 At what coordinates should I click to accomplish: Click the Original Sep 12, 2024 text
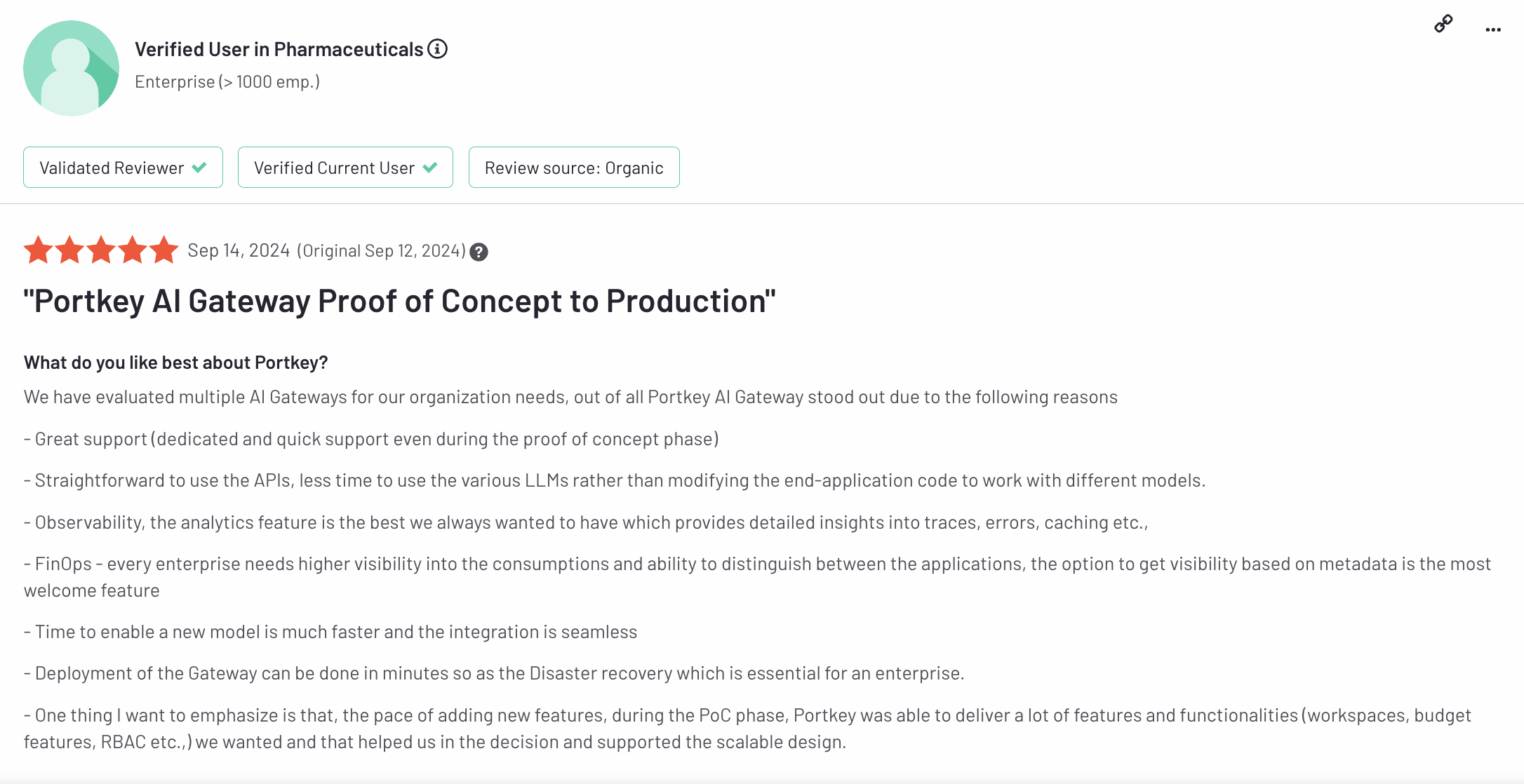click(381, 250)
